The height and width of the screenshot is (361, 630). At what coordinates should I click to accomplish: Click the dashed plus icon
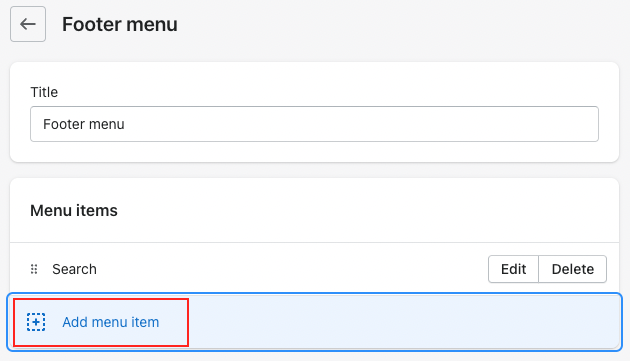(x=36, y=322)
